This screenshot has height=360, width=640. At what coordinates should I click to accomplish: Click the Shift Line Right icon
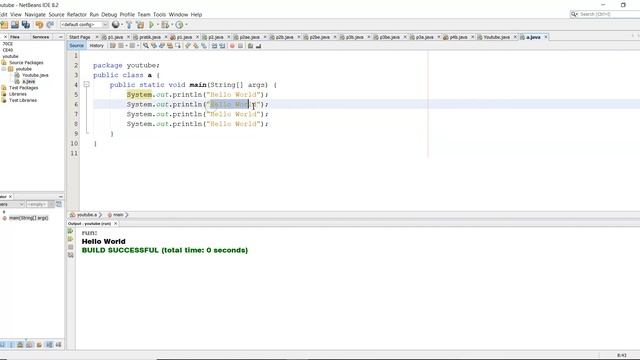pyautogui.click(x=222, y=46)
